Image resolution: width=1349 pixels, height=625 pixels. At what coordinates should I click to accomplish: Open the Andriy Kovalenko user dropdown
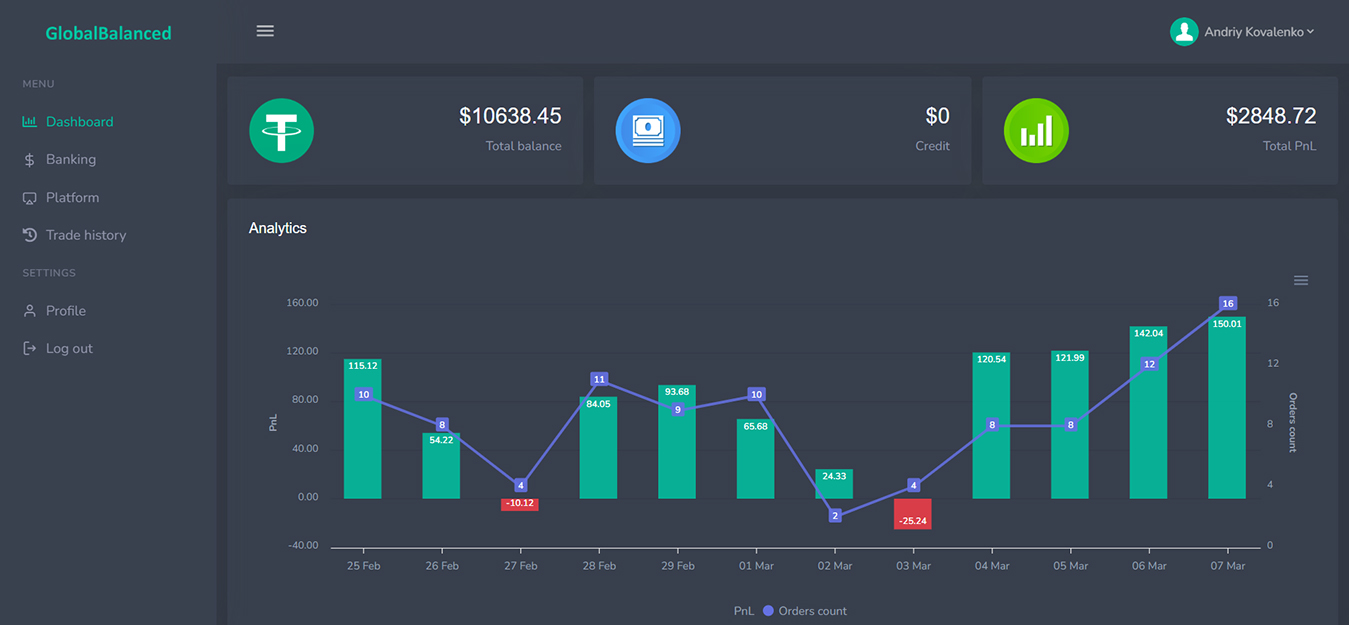[1258, 32]
